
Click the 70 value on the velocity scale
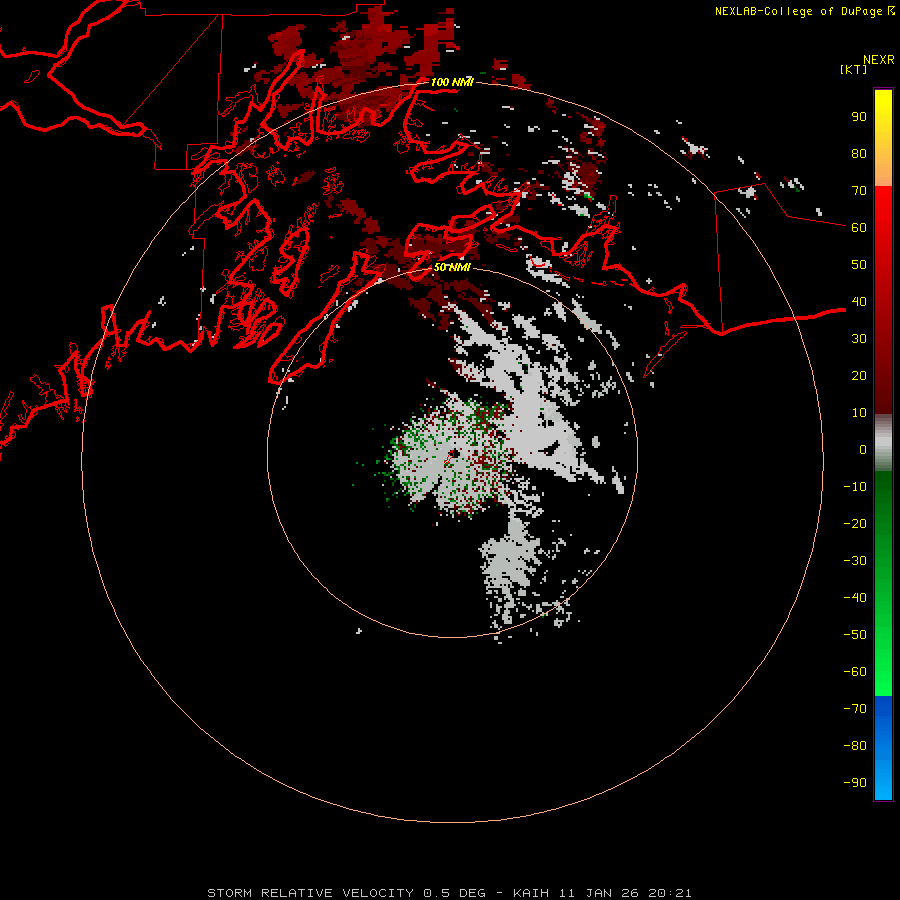[x=859, y=191]
